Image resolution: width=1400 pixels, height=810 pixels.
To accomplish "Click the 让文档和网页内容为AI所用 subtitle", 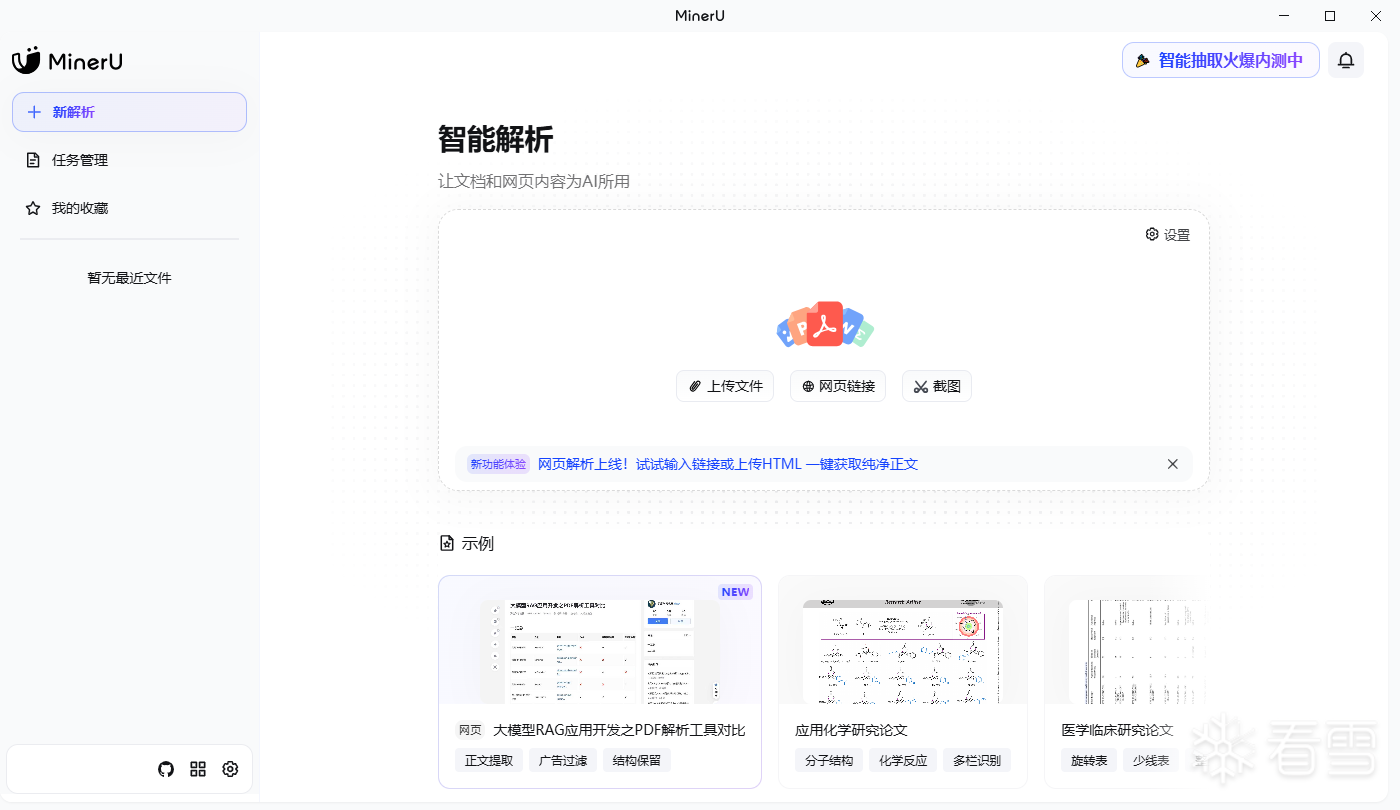I will pos(534,181).
